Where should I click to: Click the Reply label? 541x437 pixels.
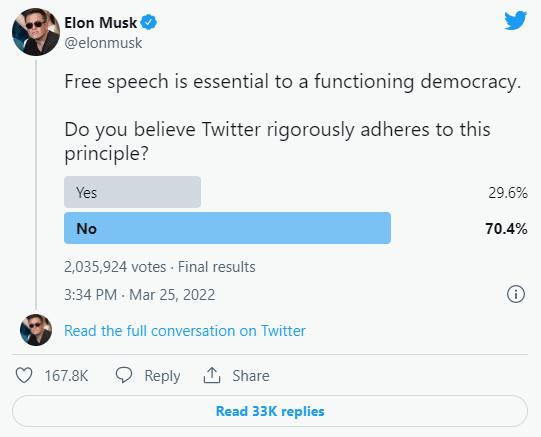tap(162, 376)
